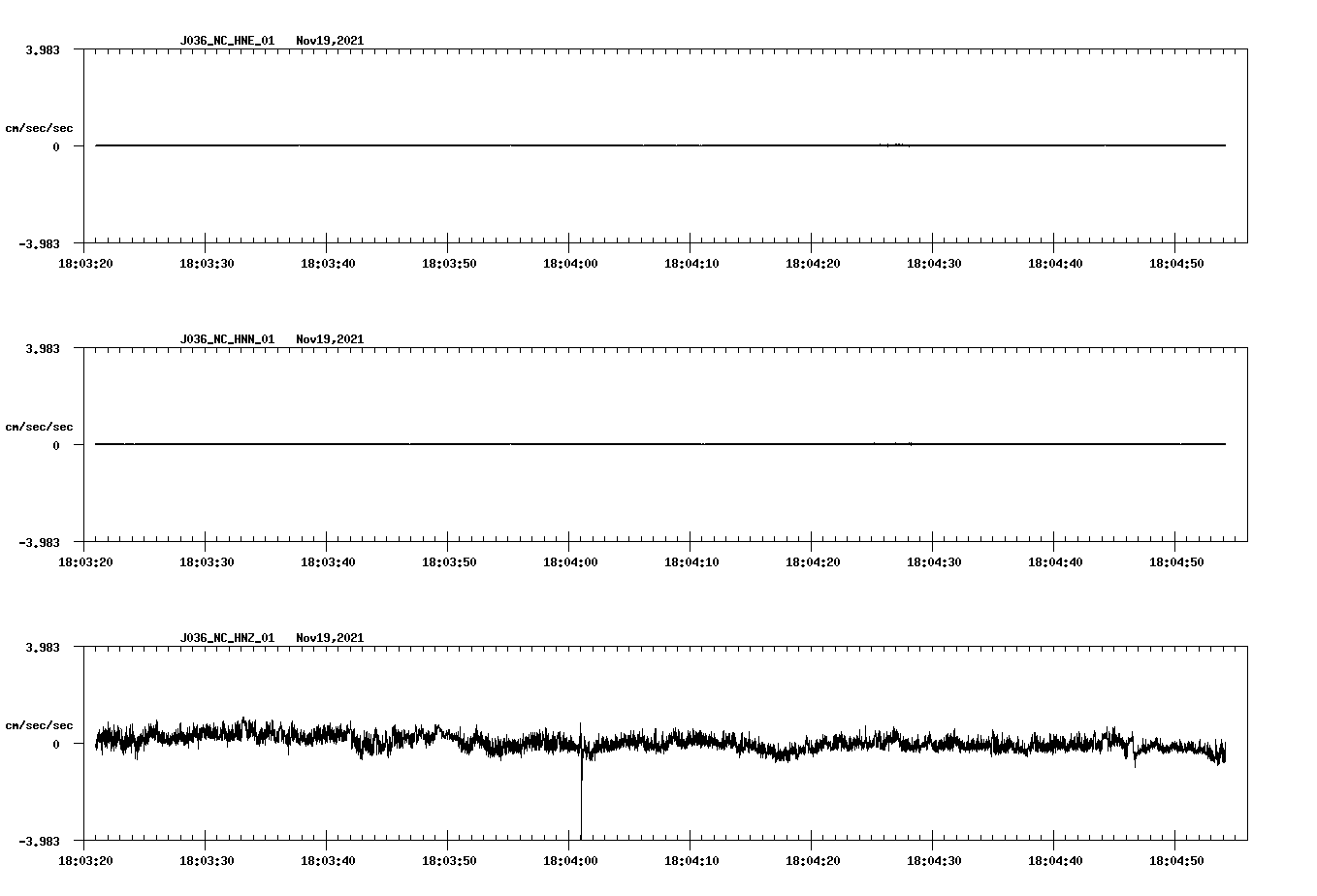Click the cm/sec/sec unit label of HNE plot

pos(39,128)
